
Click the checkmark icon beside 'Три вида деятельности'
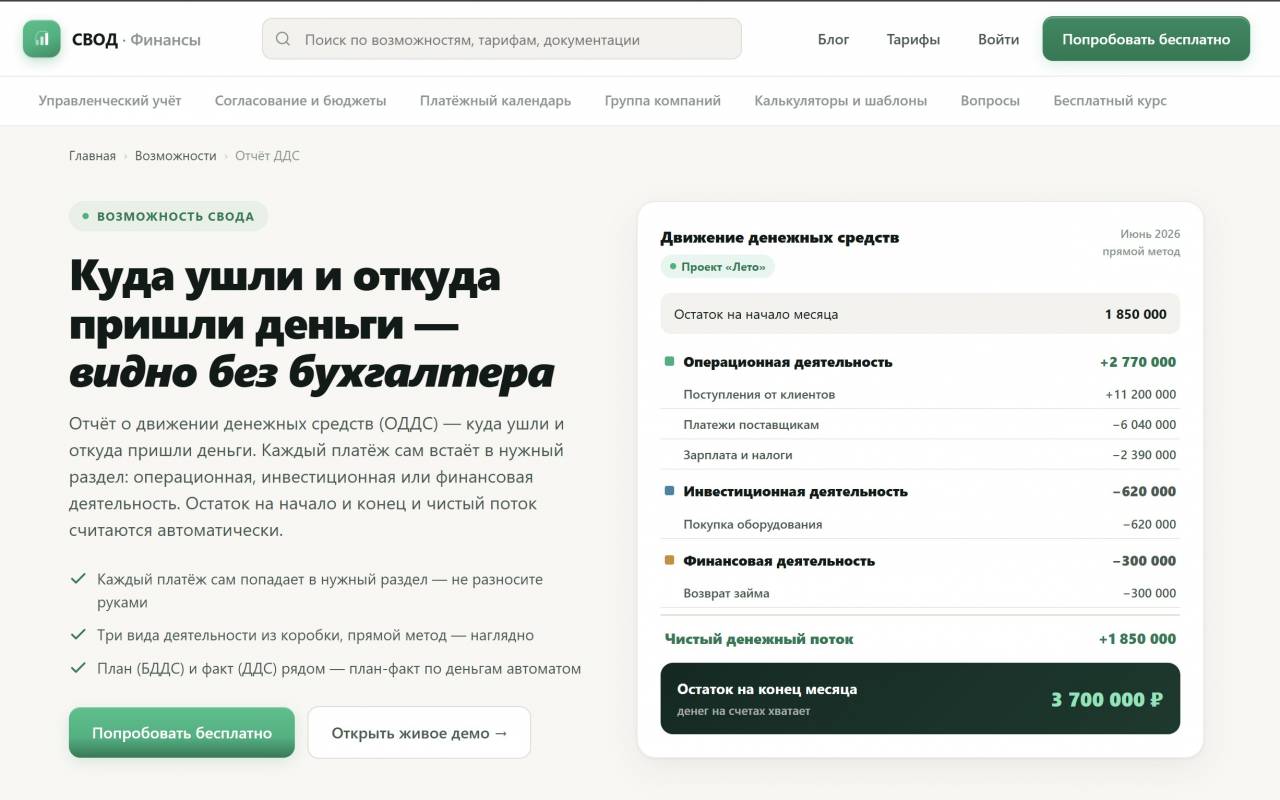(77, 635)
